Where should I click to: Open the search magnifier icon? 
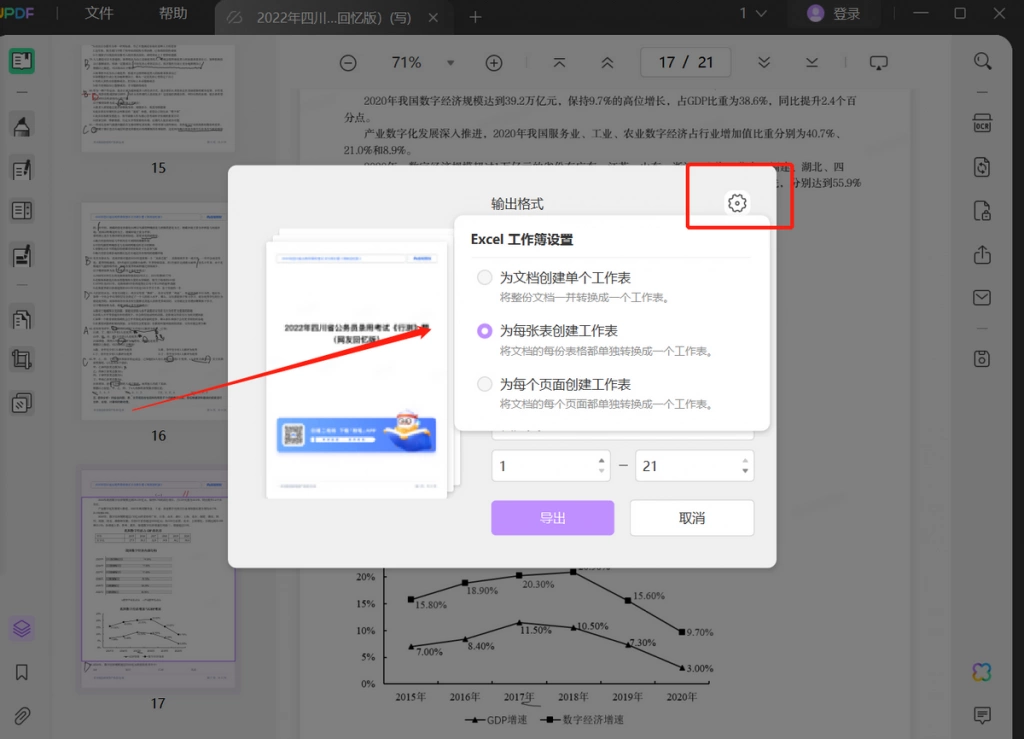tap(982, 62)
